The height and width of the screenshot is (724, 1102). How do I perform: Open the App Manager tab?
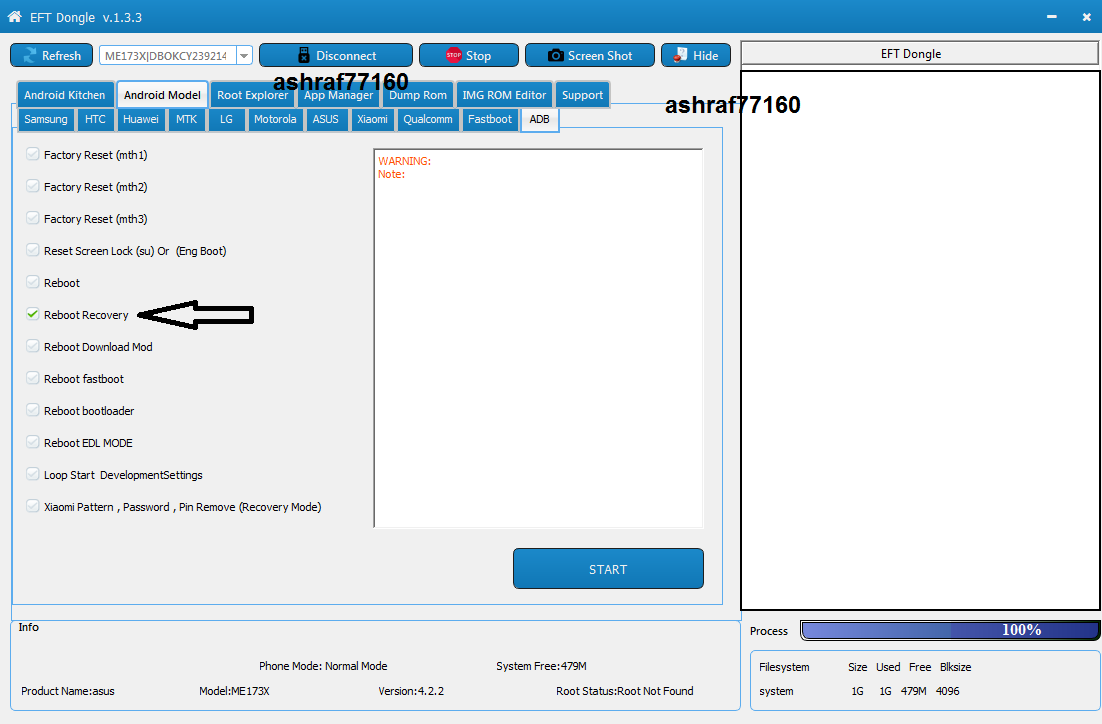tap(339, 95)
